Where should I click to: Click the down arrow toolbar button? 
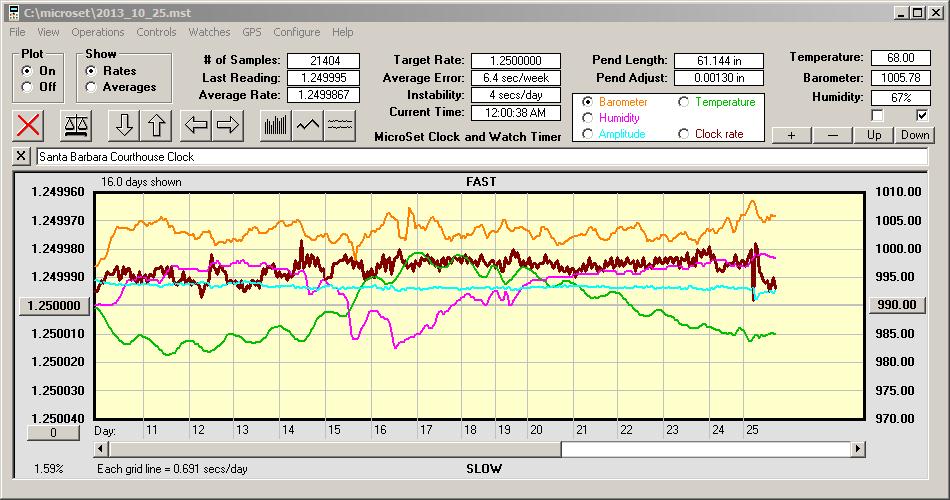point(124,125)
